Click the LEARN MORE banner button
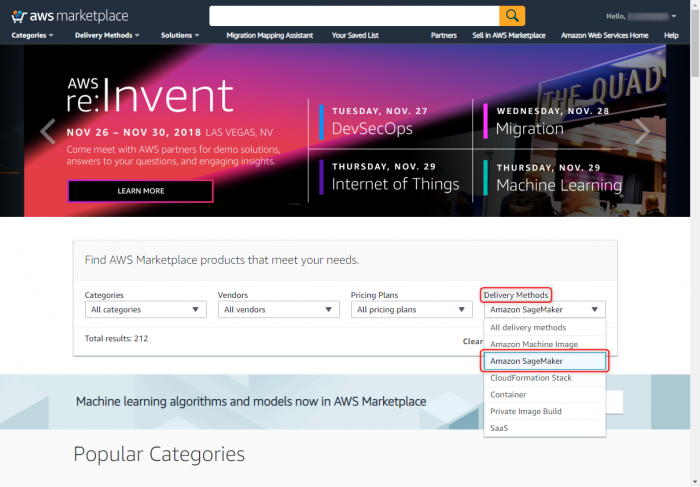Image resolution: width=700 pixels, height=487 pixels. [x=141, y=191]
